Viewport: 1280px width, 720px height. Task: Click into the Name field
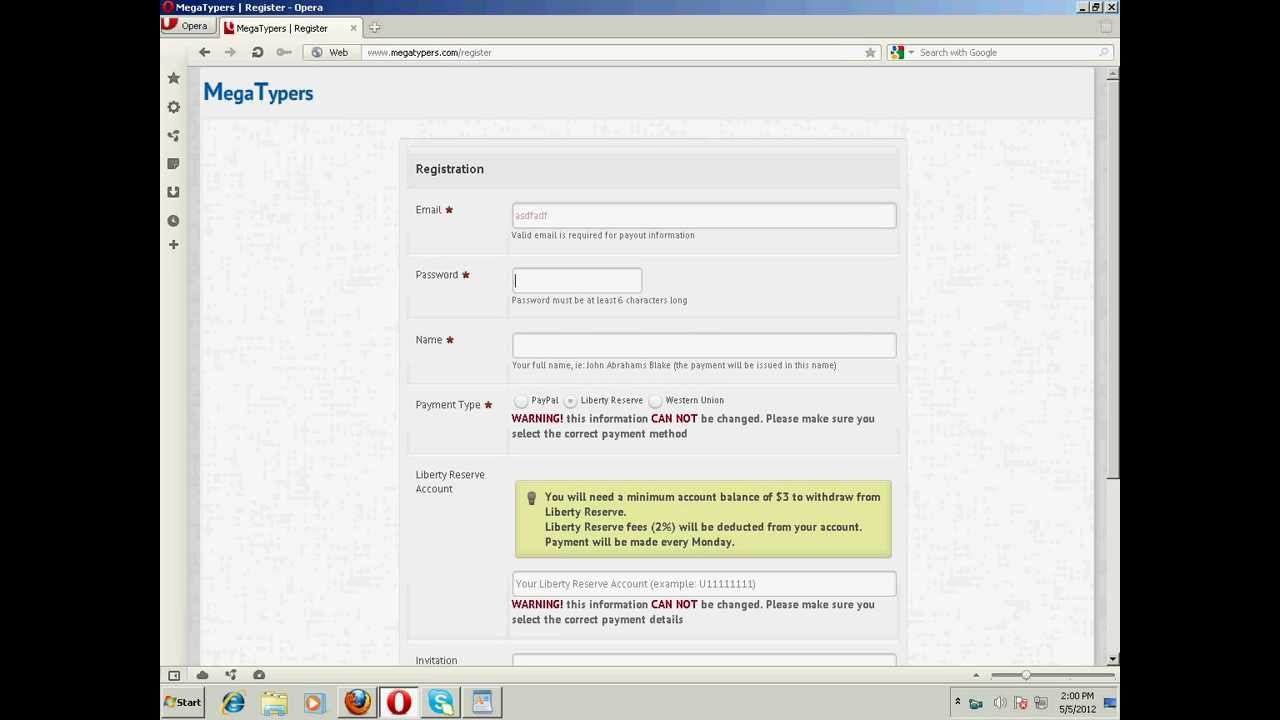tap(704, 345)
